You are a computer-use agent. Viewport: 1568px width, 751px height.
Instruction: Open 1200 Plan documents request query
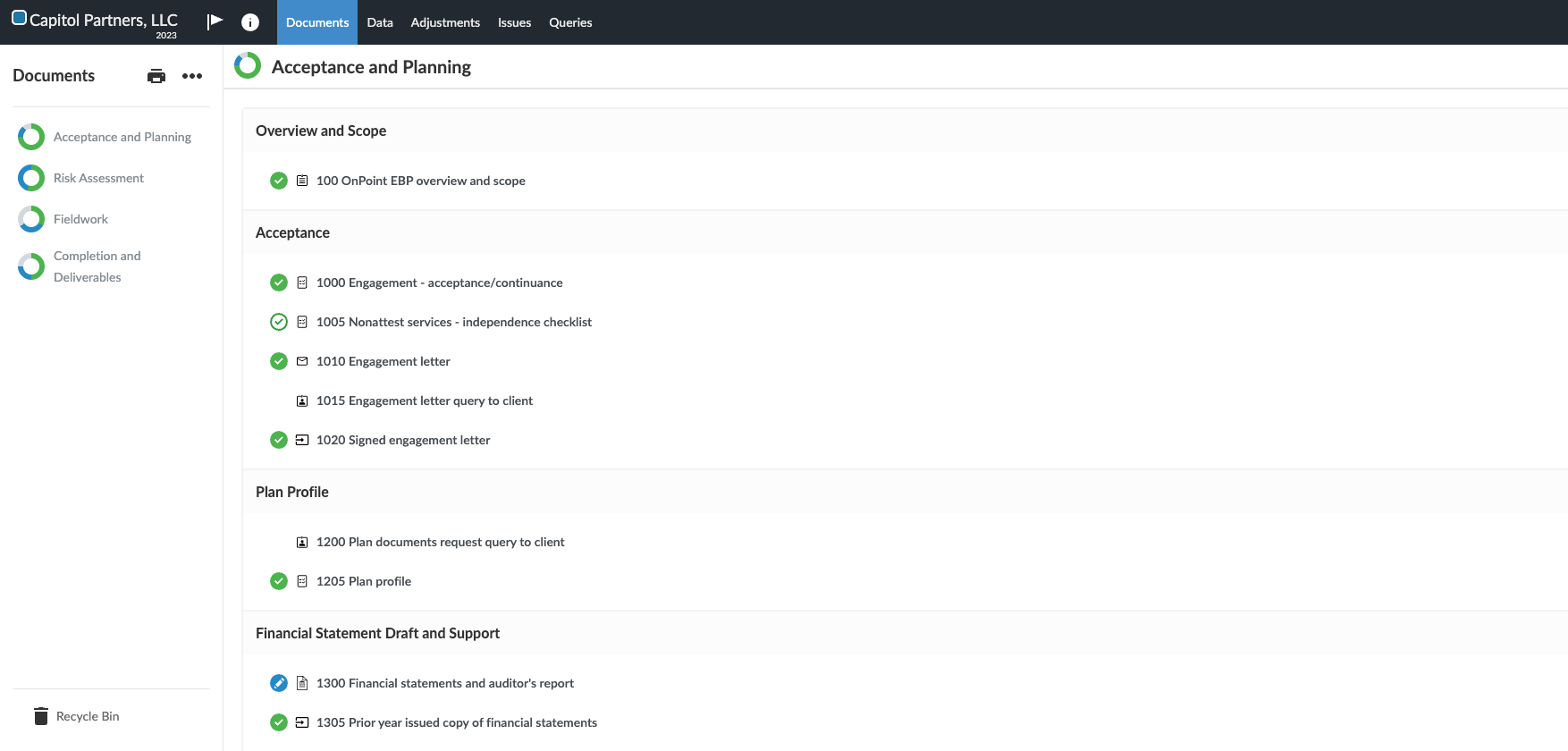[x=440, y=542]
